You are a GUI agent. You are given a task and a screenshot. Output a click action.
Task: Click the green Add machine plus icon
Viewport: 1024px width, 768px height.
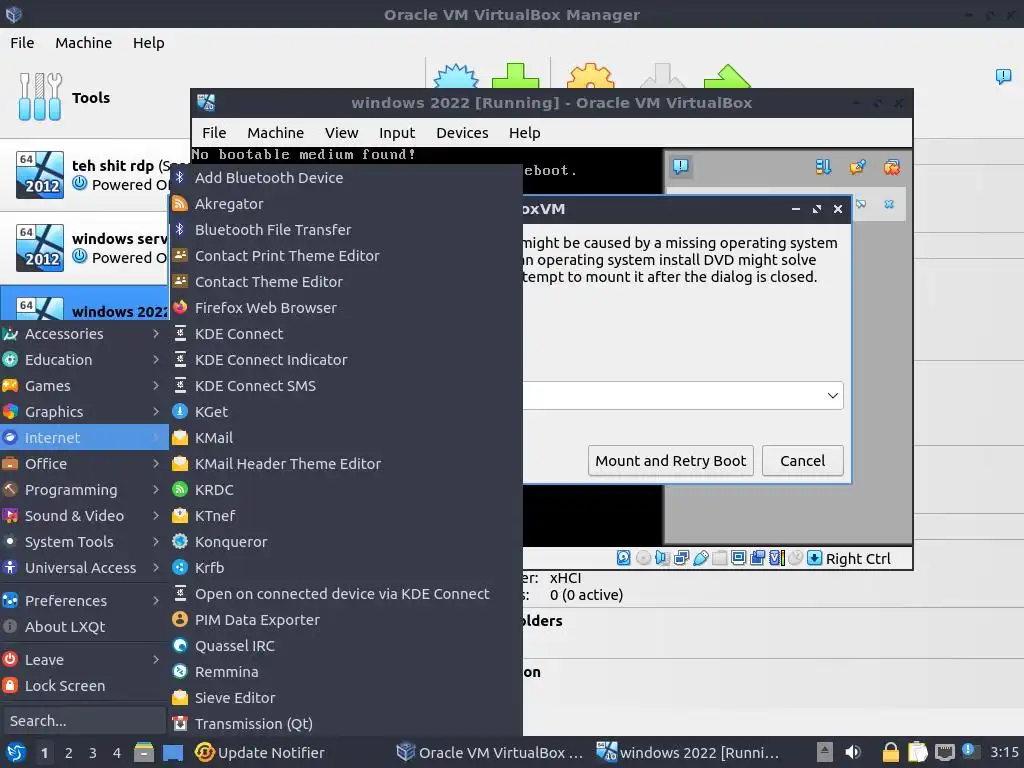515,76
